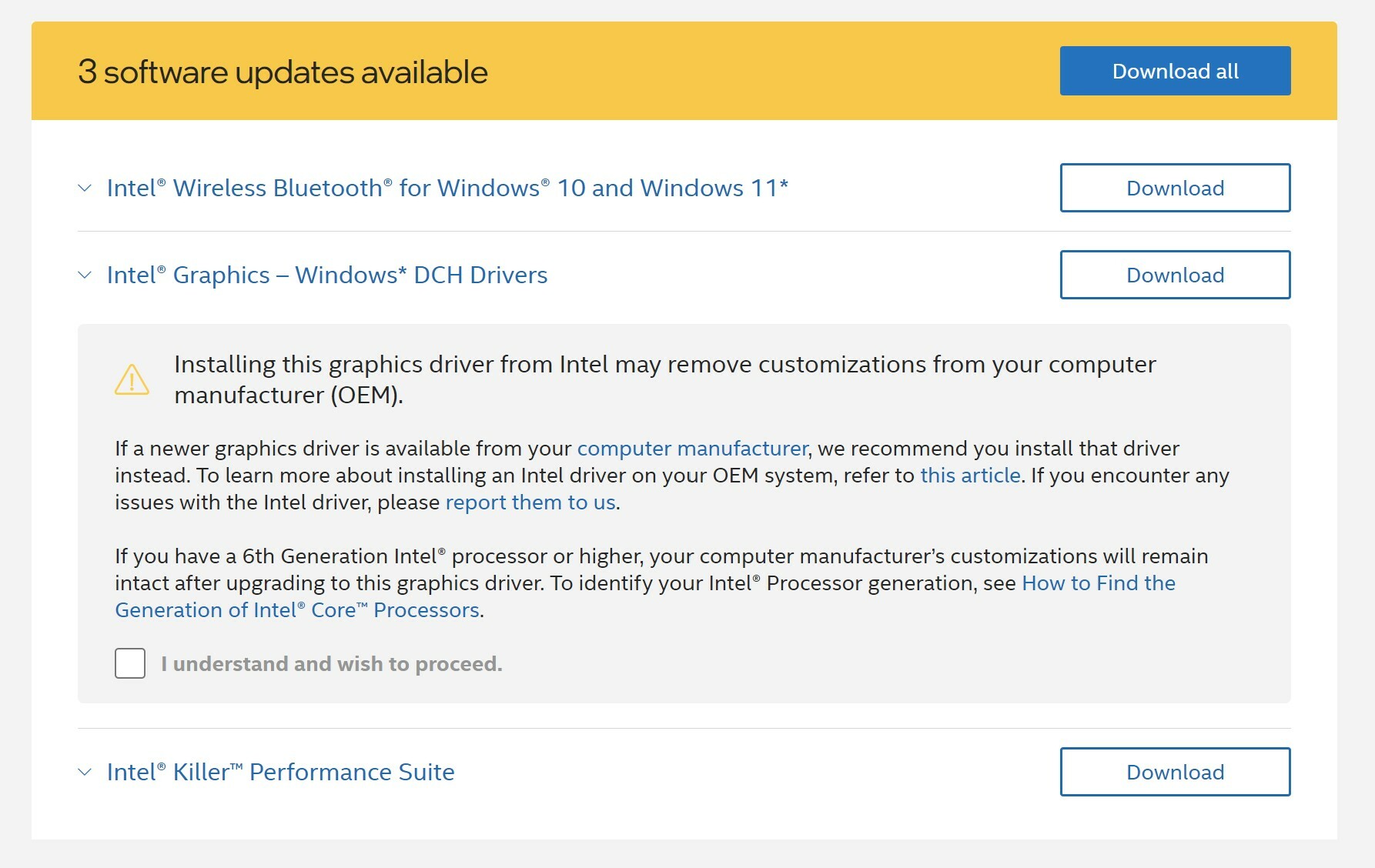This screenshot has width=1375, height=868.
Task: Download the Intel Killer Performance Suite
Action: click(x=1175, y=772)
